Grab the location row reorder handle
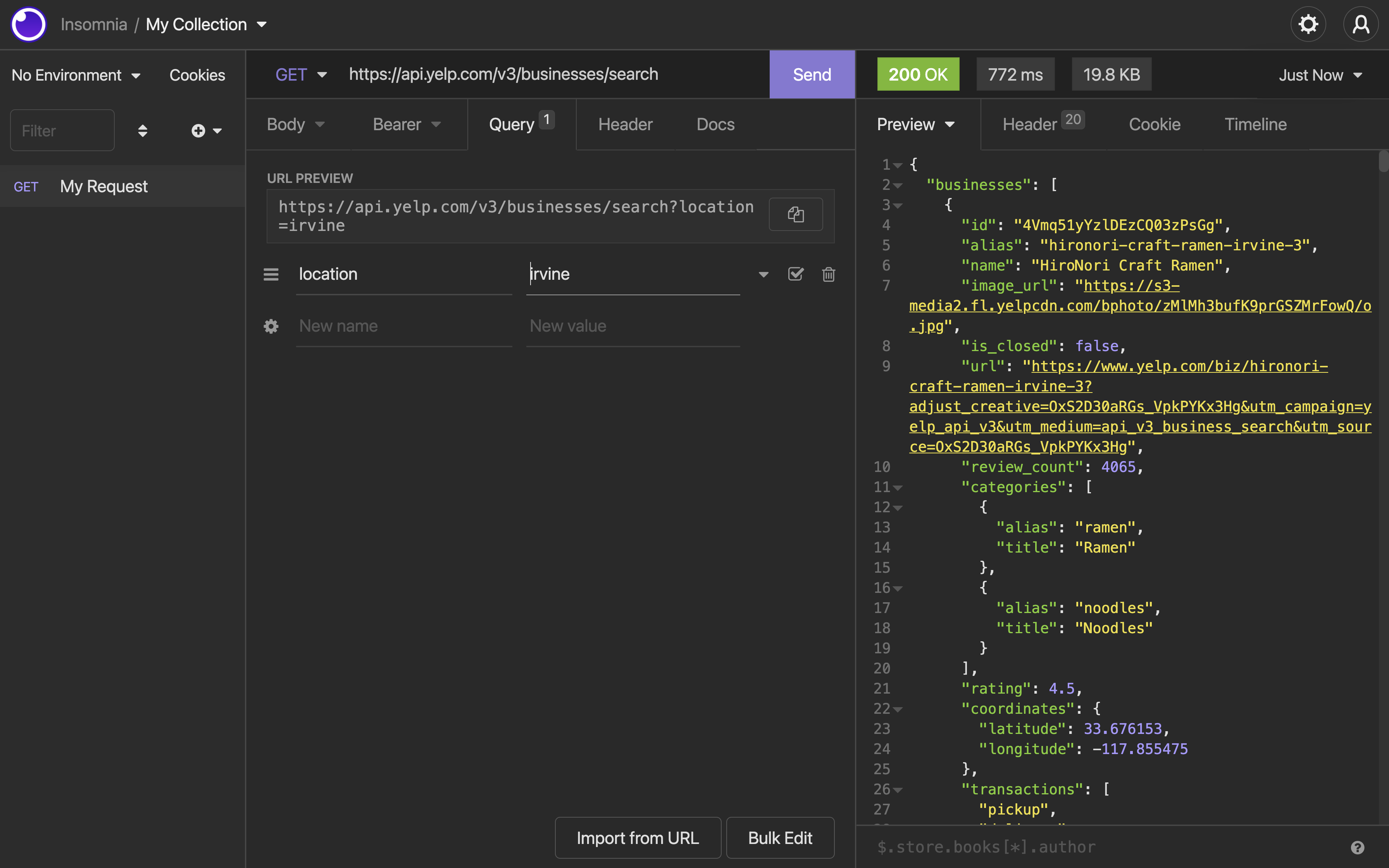The width and height of the screenshot is (1389, 868). coord(271,274)
